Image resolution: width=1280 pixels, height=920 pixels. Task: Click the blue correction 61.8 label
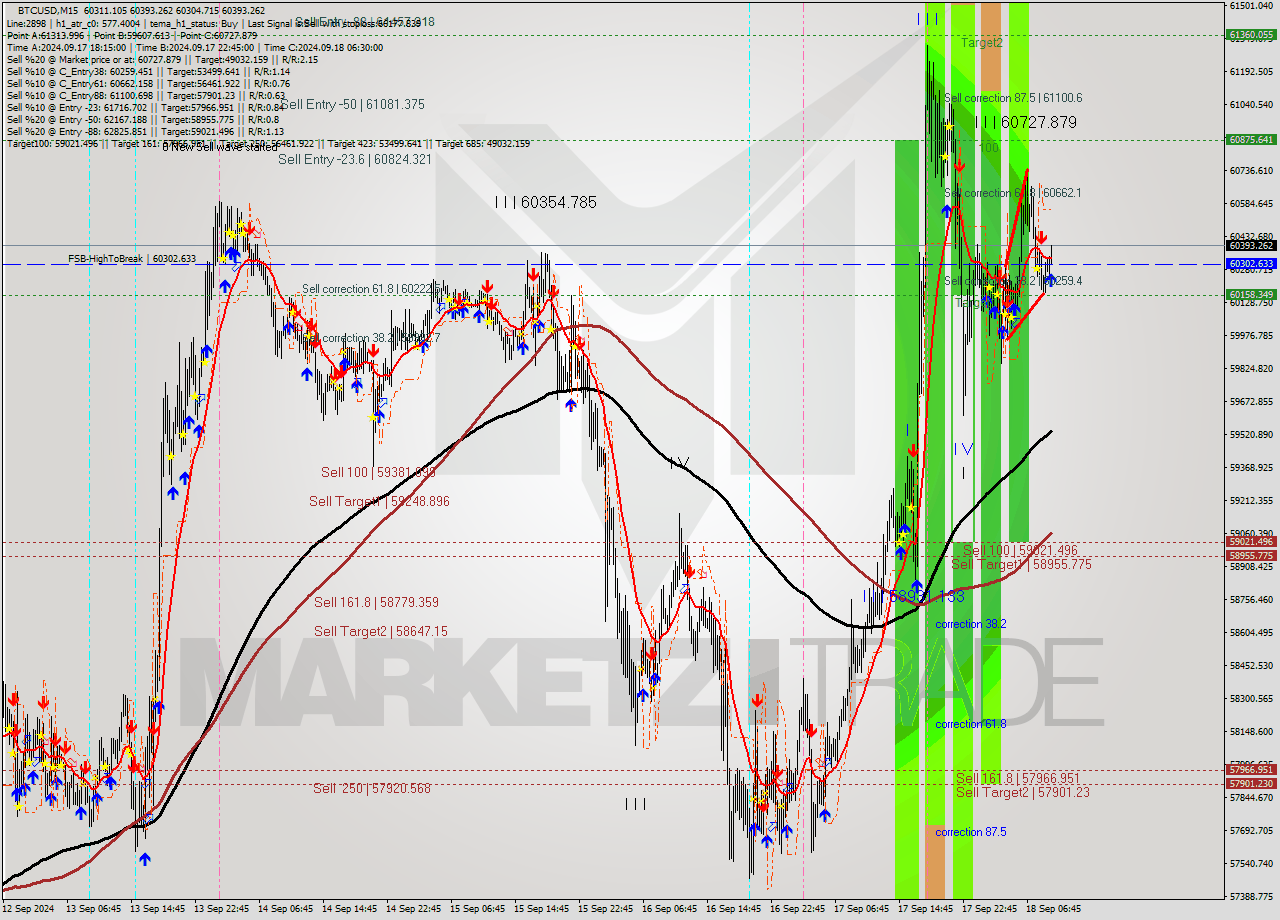click(x=970, y=724)
